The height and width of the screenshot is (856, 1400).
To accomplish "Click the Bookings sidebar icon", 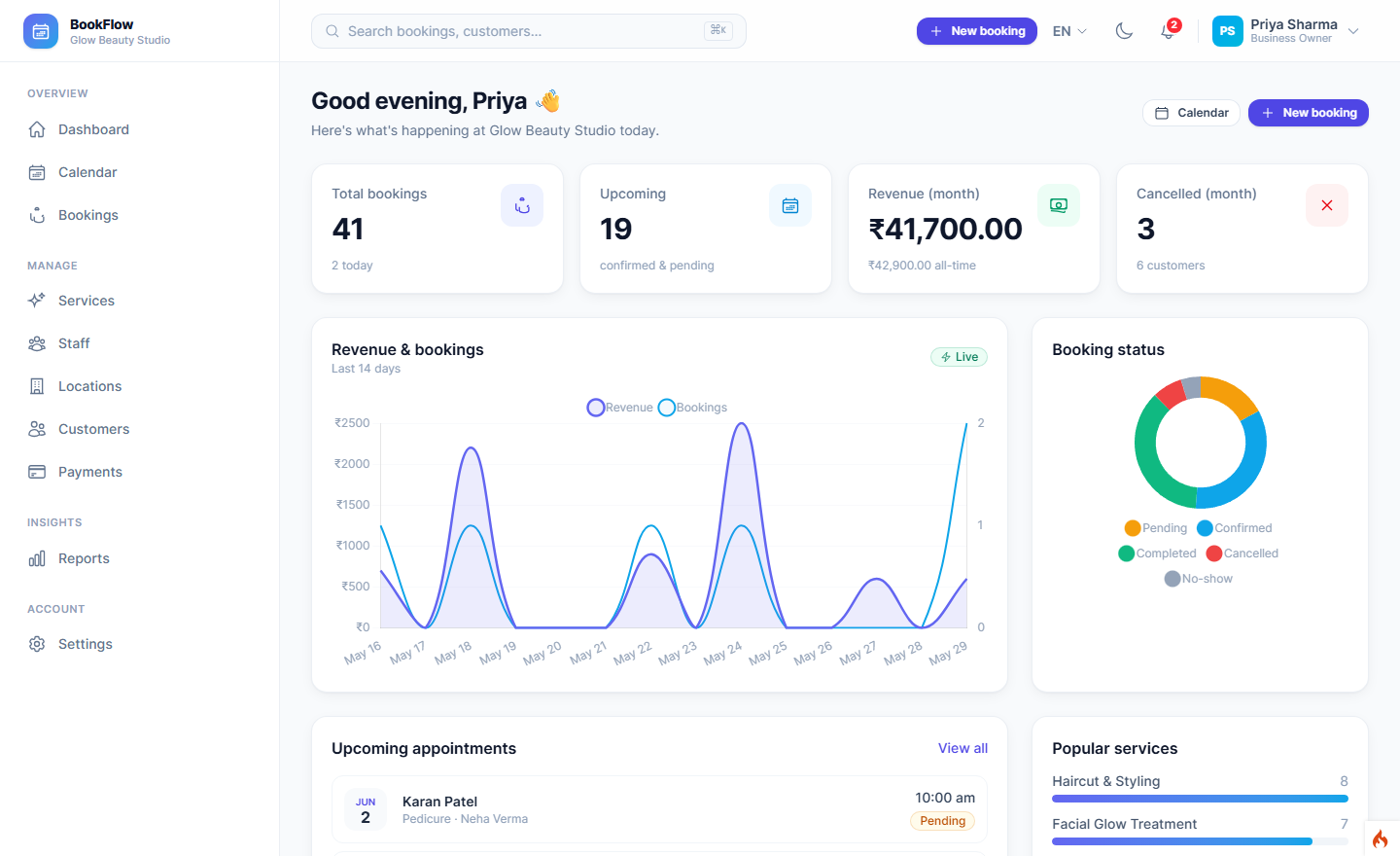I will [37, 215].
